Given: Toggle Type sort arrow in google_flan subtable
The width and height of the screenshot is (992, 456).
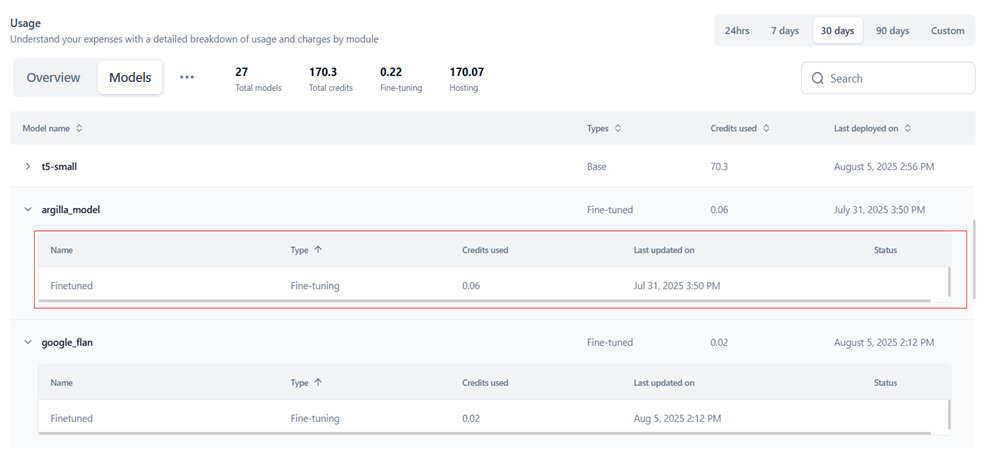Looking at the screenshot, I should click(x=318, y=383).
